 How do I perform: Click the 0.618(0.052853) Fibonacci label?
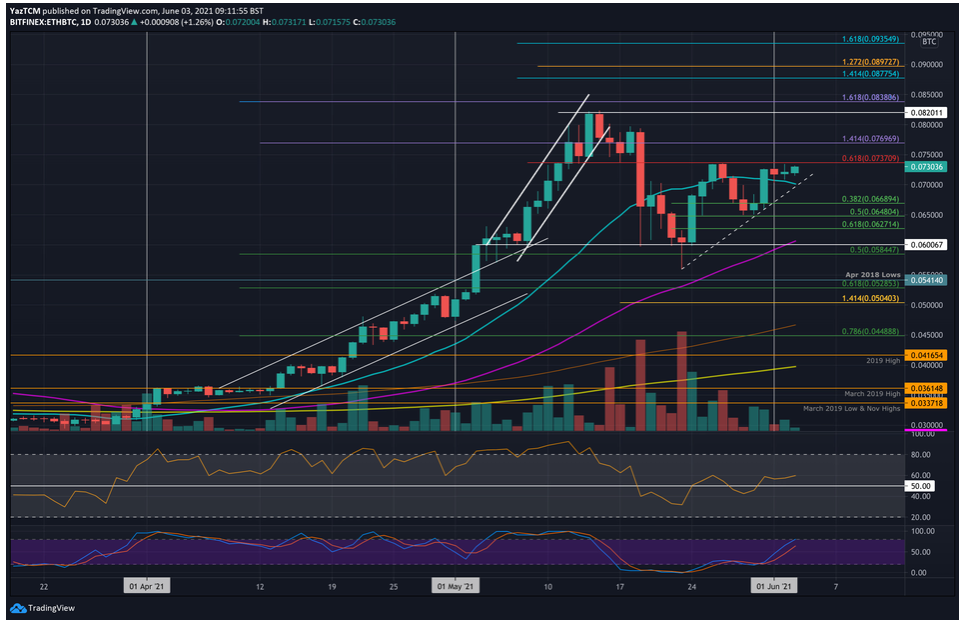871,283
